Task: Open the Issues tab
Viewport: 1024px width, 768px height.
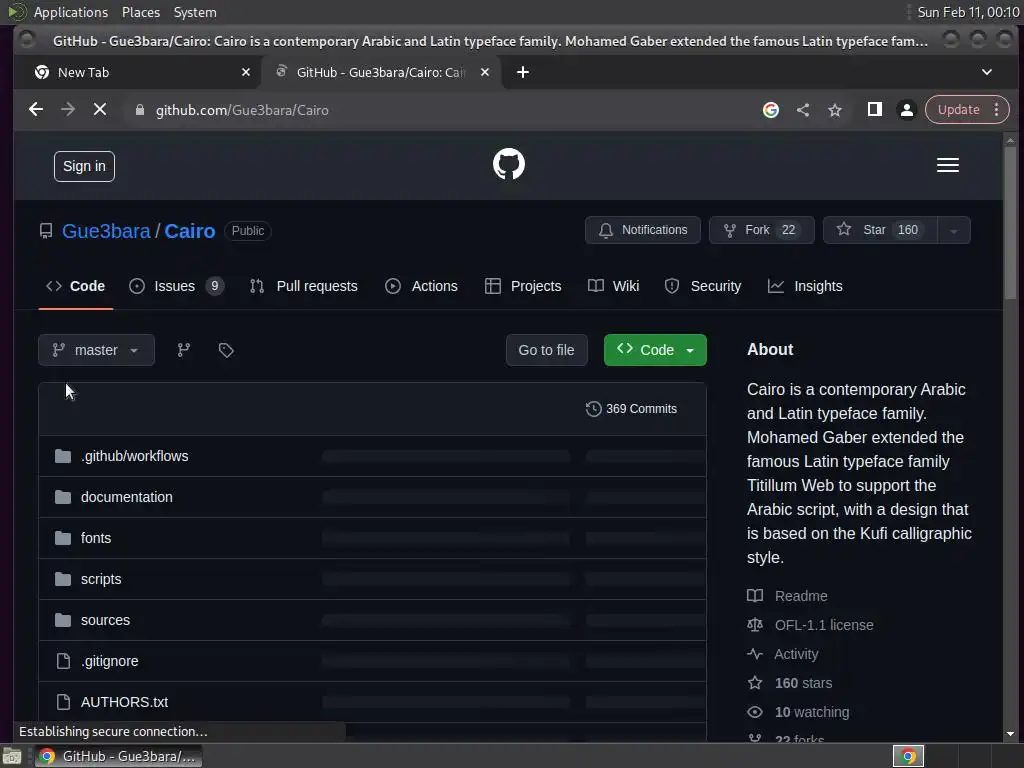Action: (176, 286)
